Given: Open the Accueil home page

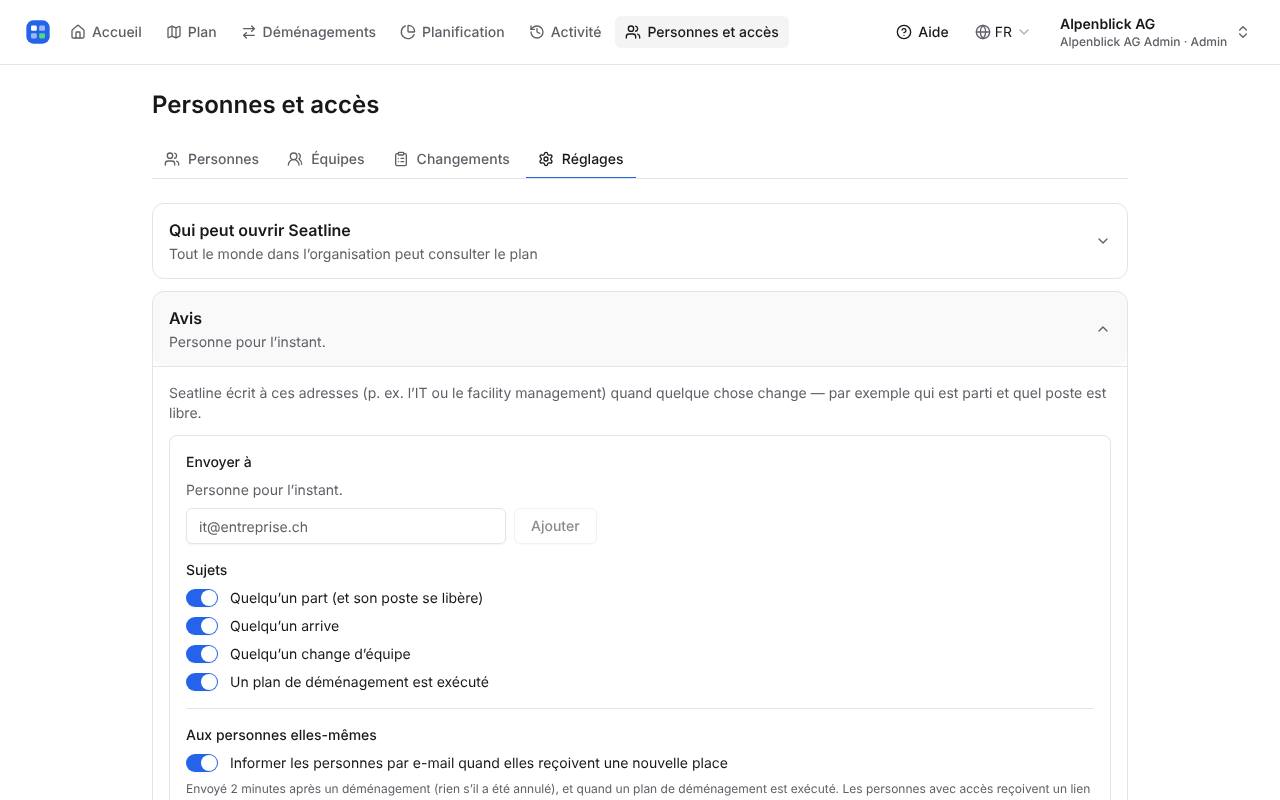Looking at the screenshot, I should 106,32.
